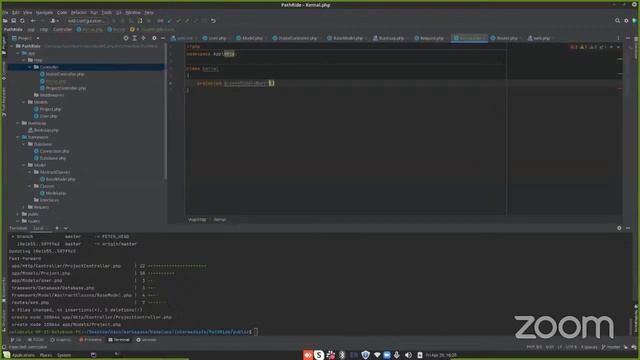The image size is (640, 360).
Task: Select ProjectController.php in project tree
Action: point(65,88)
